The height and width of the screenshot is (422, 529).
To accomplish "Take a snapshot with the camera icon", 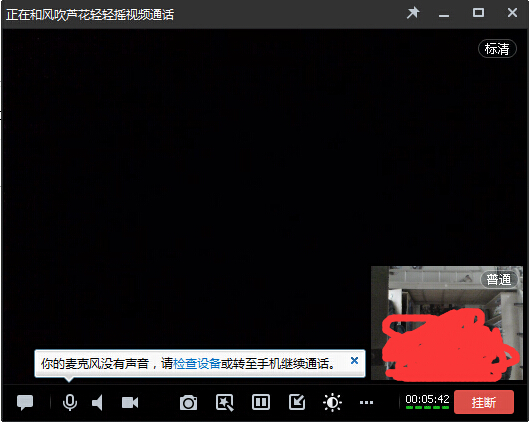I will click(188, 402).
